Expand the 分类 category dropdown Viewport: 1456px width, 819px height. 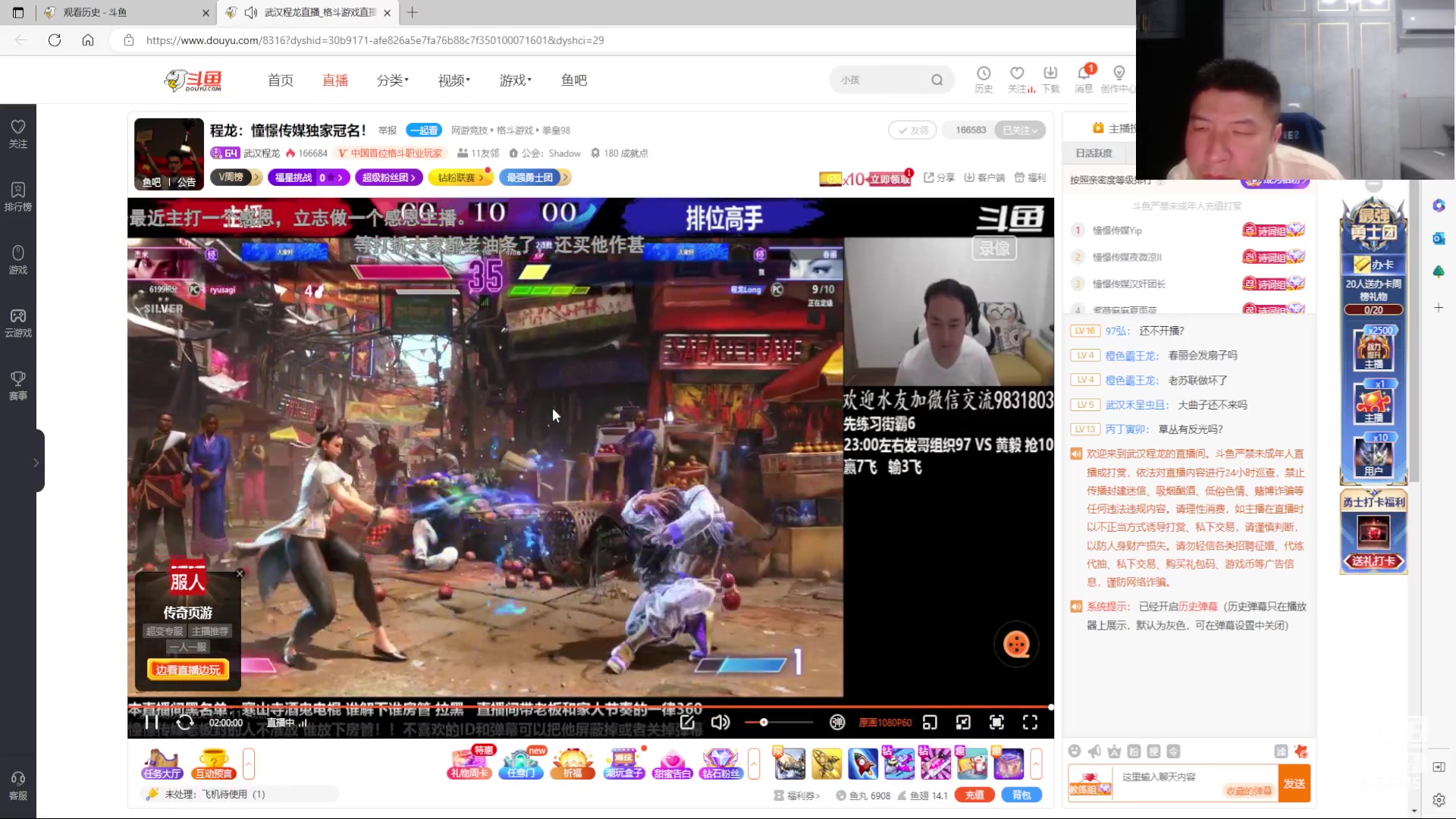tap(392, 80)
